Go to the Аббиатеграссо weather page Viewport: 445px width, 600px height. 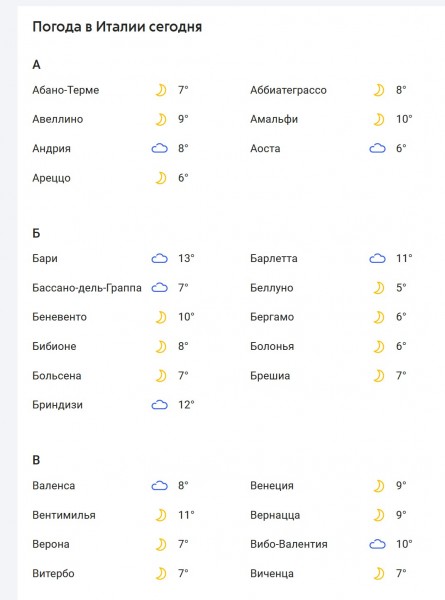coord(289,90)
